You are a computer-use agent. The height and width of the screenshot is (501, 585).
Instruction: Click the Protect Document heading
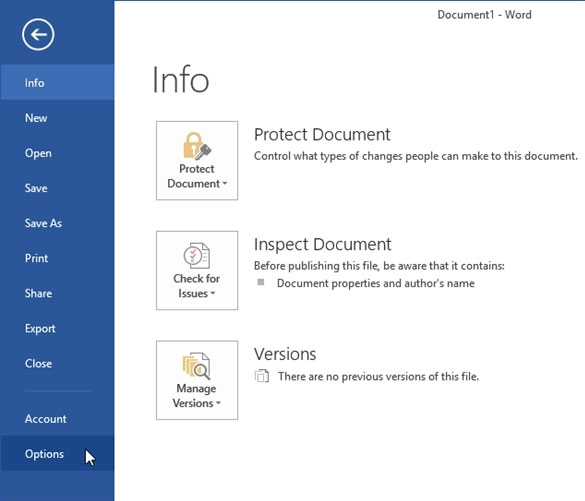322,135
